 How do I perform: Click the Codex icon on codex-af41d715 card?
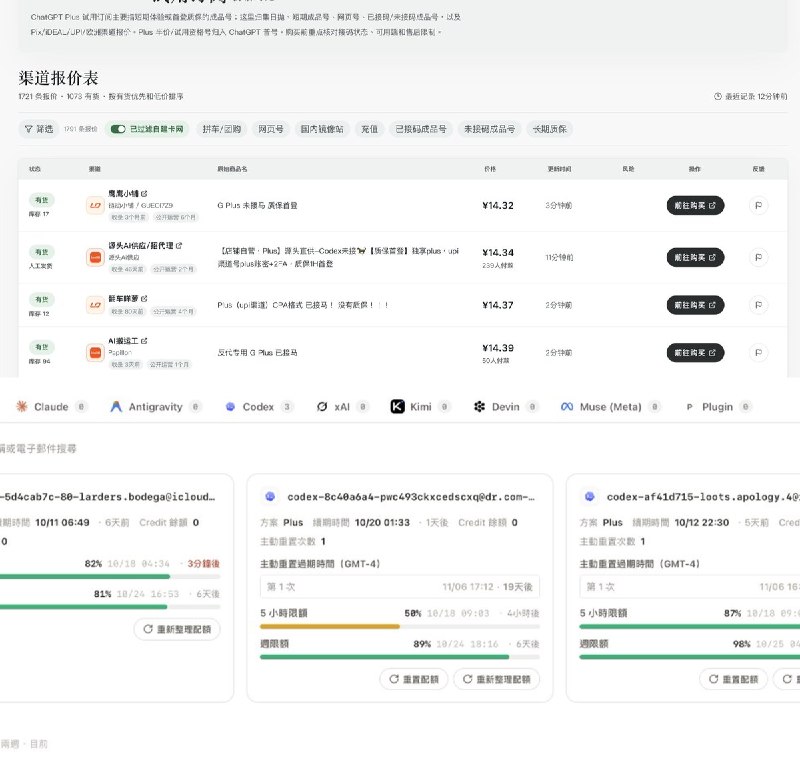590,496
